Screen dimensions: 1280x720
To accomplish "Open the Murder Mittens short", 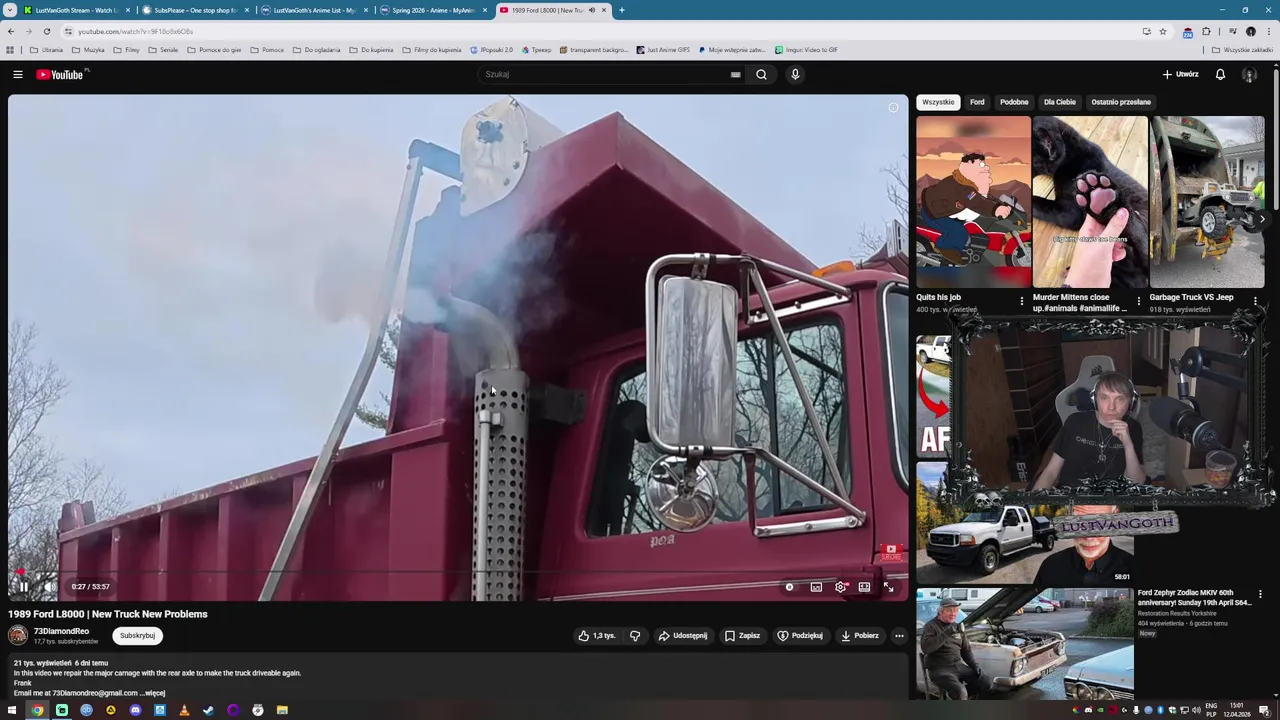I will (1090, 202).
